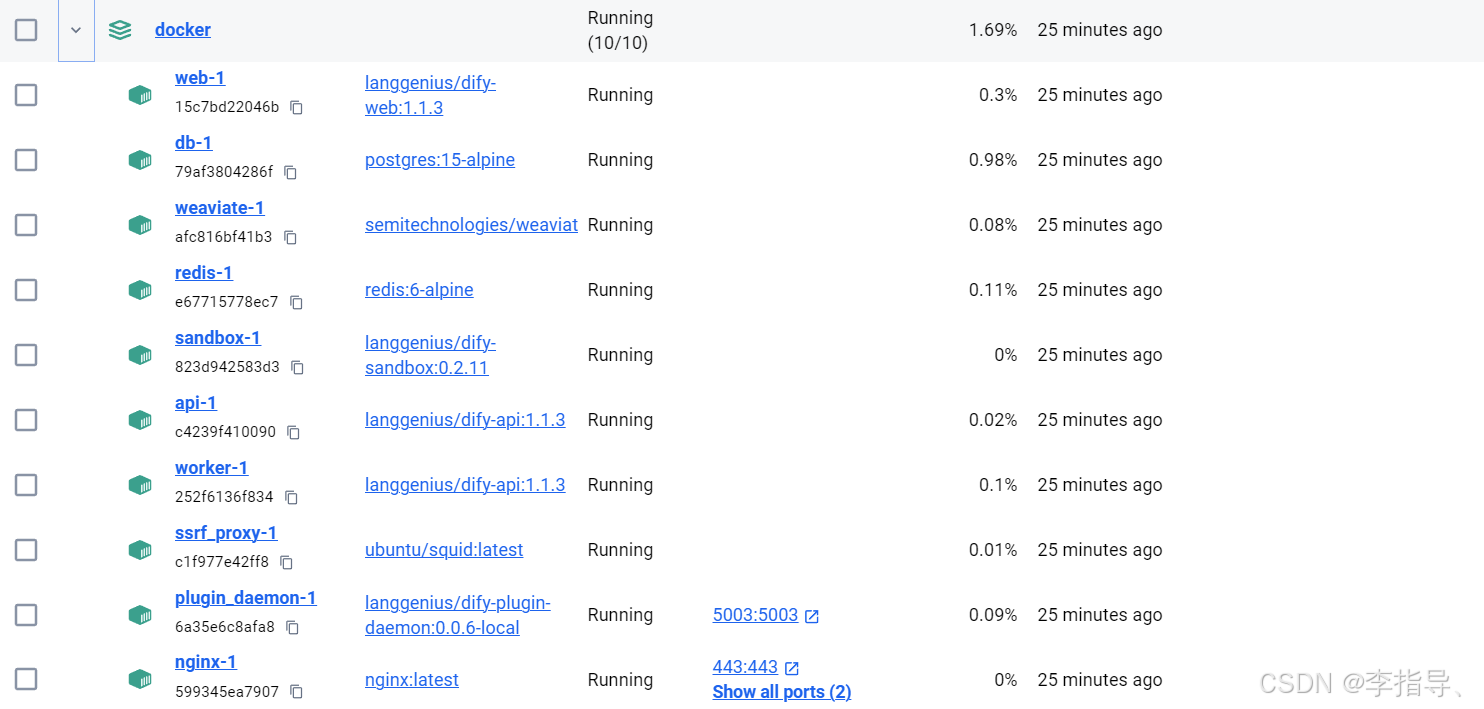The image size is (1484, 709).
Task: Tick the redis-1 row checkbox
Action: (x=26, y=290)
